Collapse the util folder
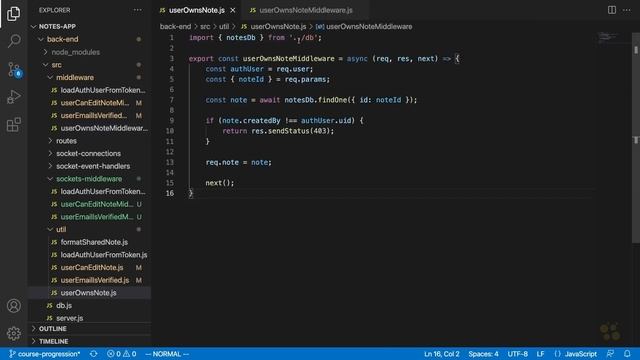This screenshot has height=360, width=640. [50, 229]
